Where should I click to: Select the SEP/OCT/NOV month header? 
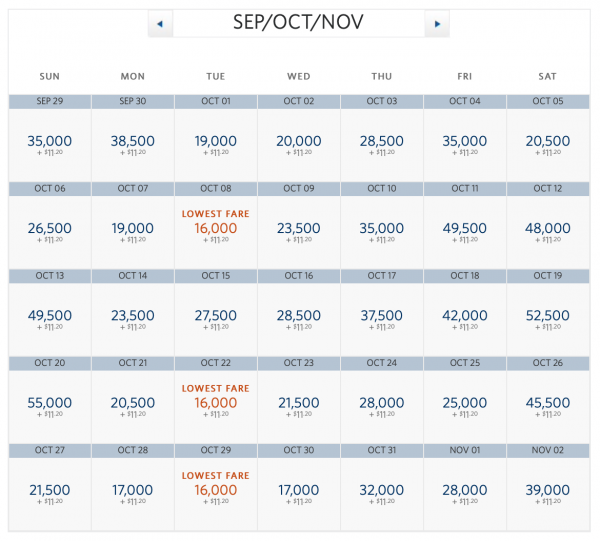coord(298,22)
